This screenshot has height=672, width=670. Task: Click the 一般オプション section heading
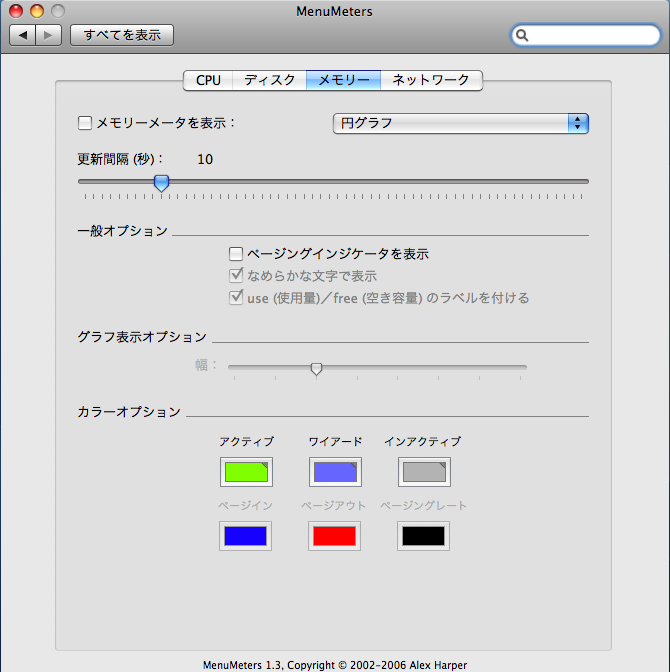(122, 231)
